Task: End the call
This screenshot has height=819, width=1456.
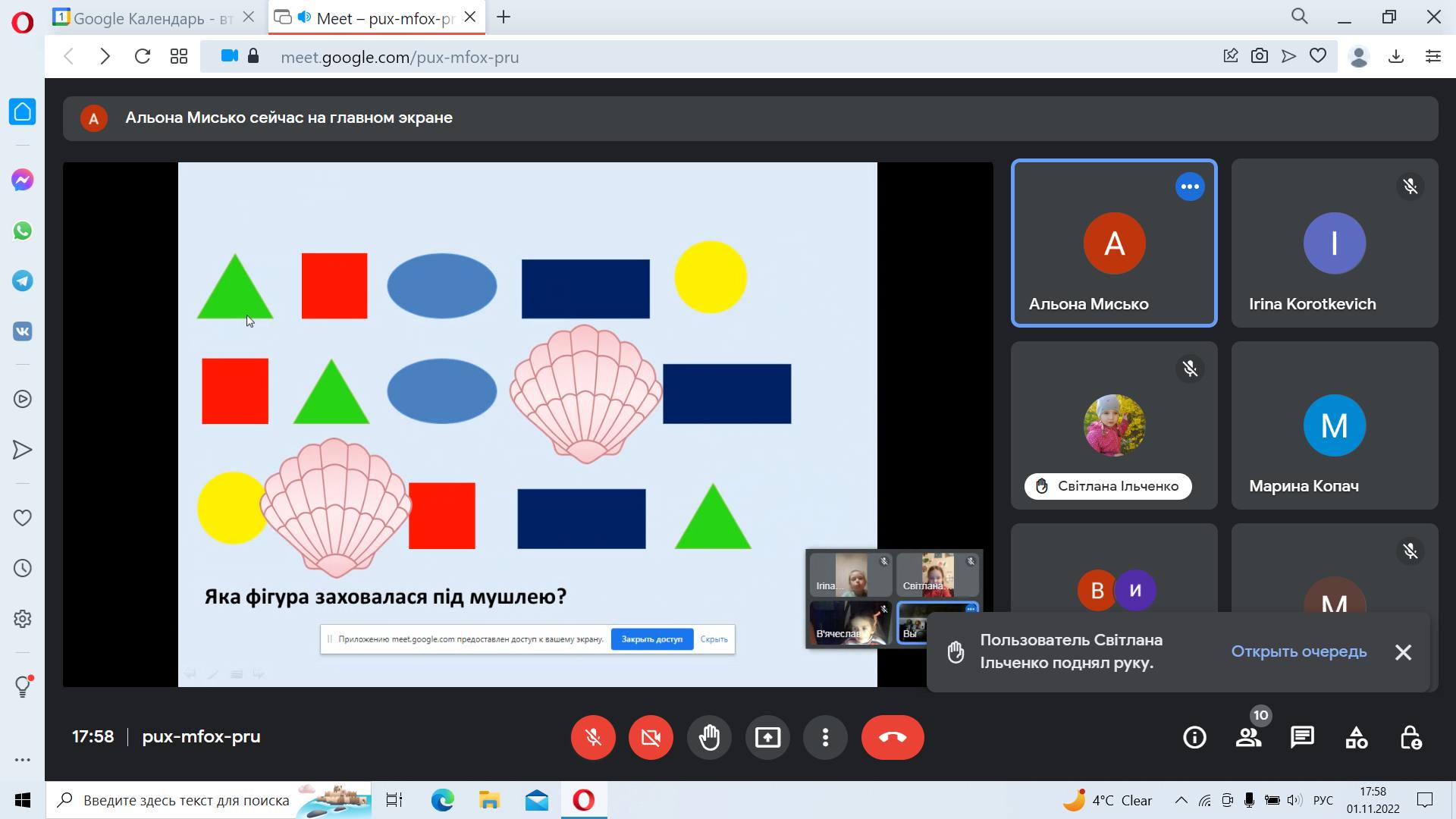Action: [893, 737]
